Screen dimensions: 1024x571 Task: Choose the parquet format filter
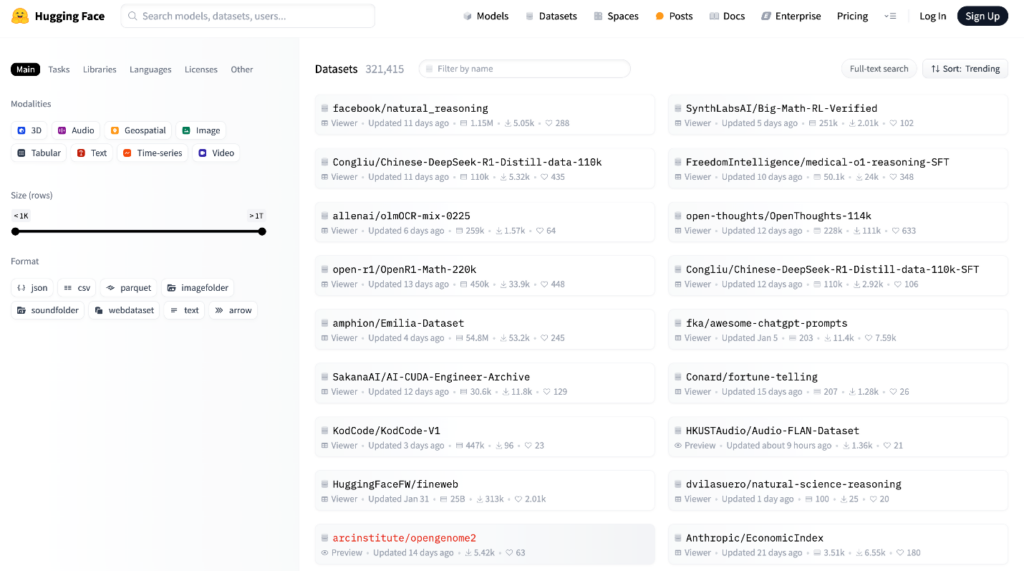click(x=128, y=287)
